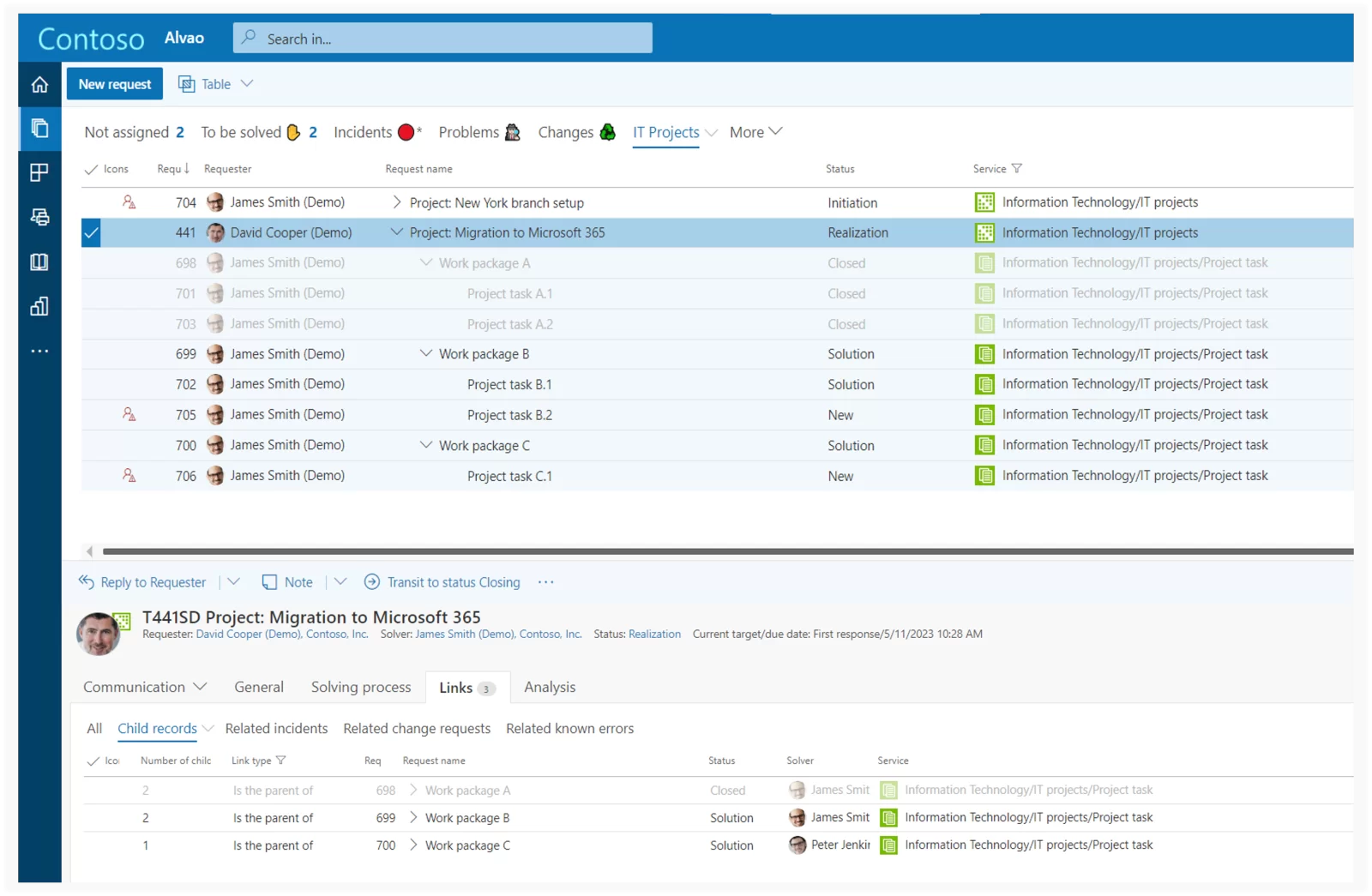Click the filter icon on the Service column
The height and width of the screenshot is (896, 1372).
pyautogui.click(x=1017, y=168)
